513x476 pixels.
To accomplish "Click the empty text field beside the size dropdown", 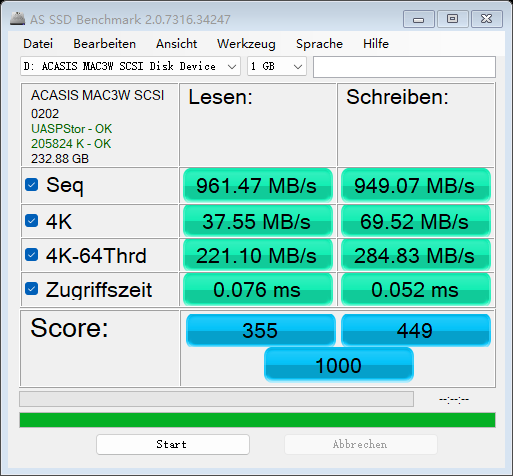I will [404, 67].
